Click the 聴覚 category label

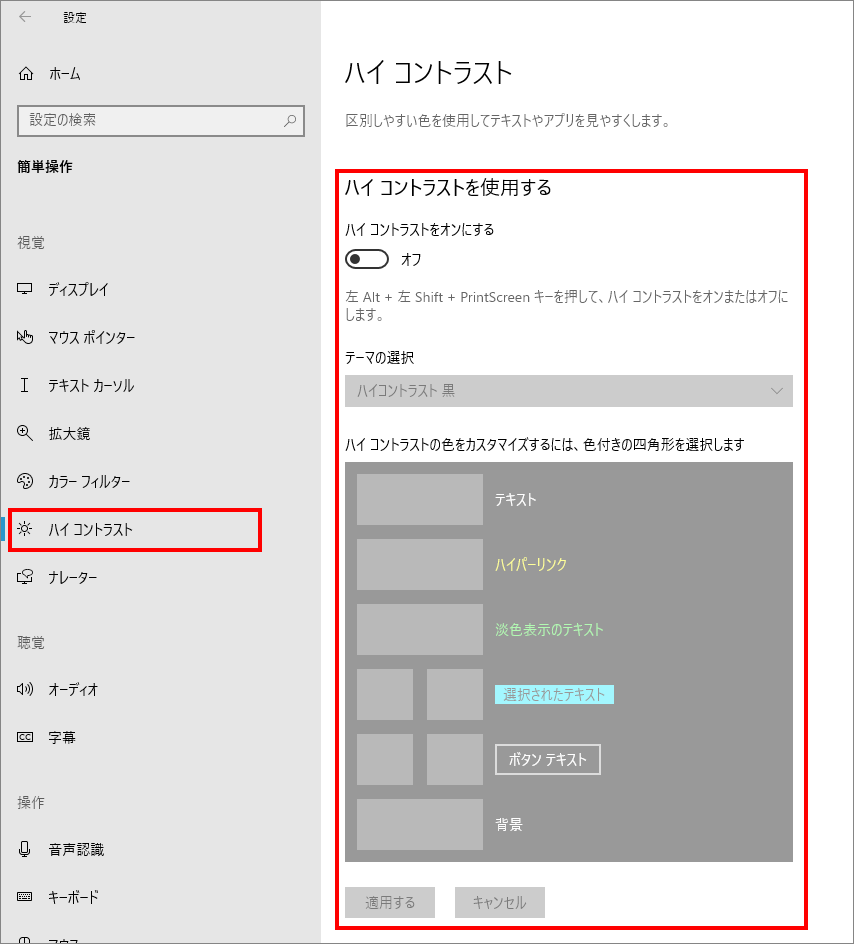pos(31,643)
